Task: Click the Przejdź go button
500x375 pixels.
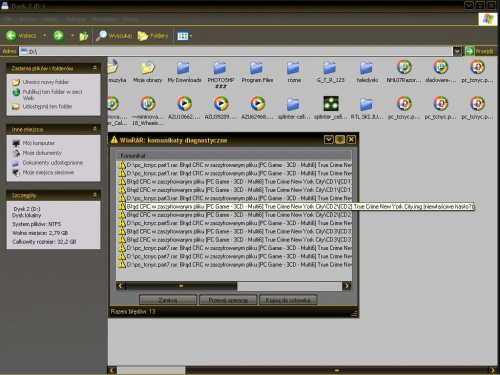Action: 479,51
